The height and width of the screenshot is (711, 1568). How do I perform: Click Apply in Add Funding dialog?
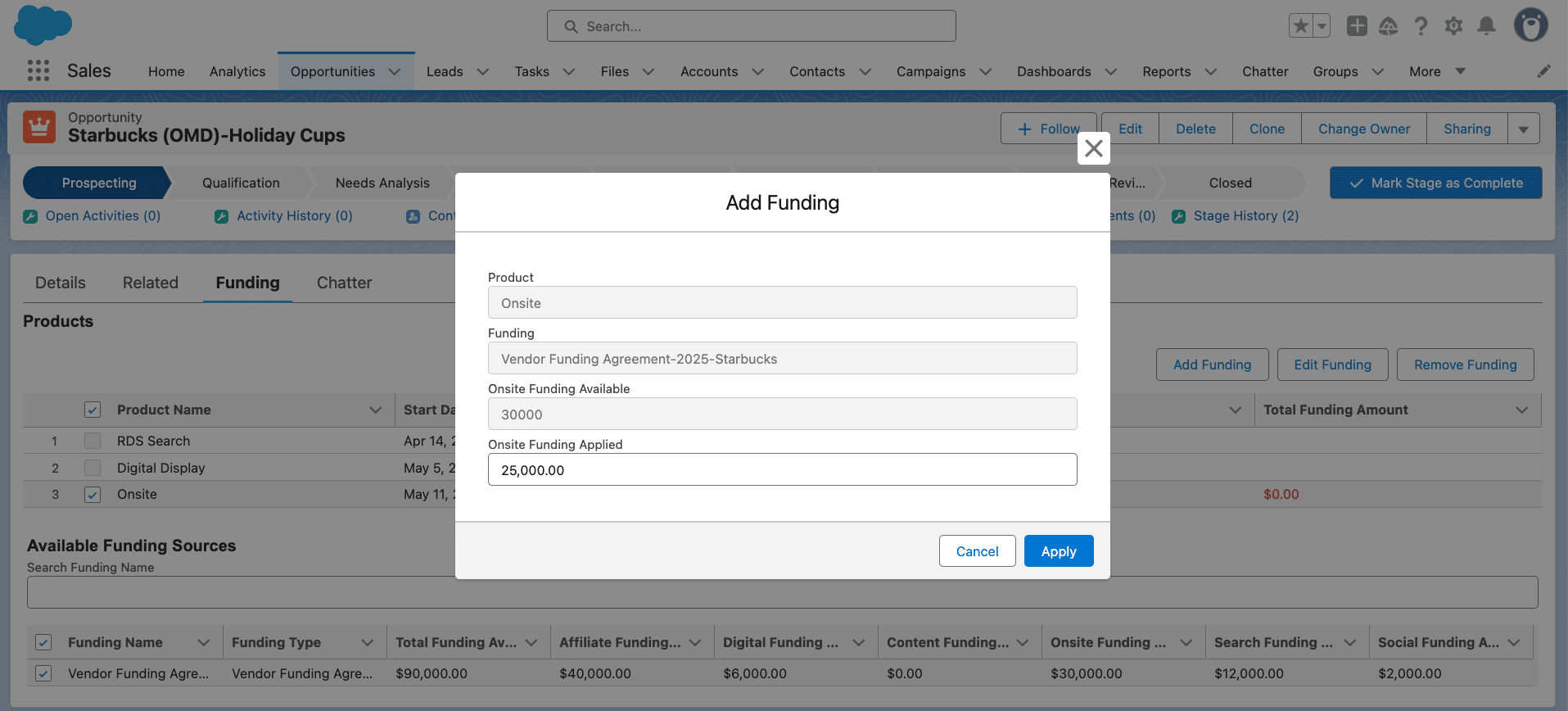pyautogui.click(x=1059, y=551)
